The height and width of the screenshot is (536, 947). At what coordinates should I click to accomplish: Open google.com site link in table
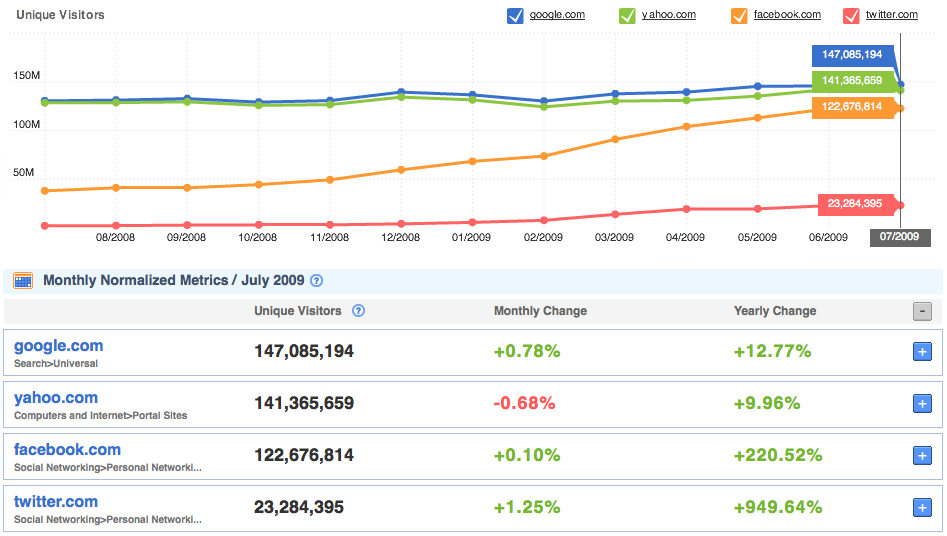[59, 346]
